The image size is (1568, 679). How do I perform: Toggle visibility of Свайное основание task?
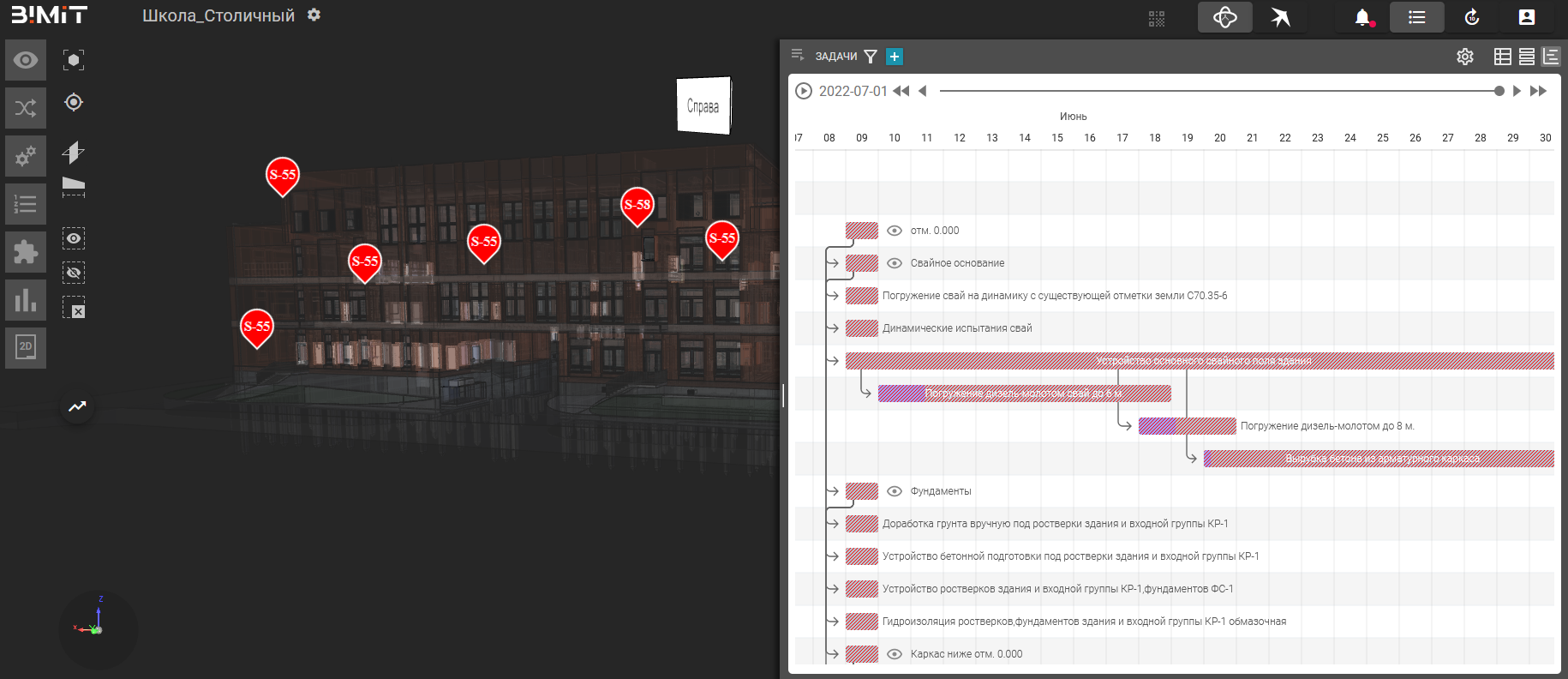(x=895, y=263)
